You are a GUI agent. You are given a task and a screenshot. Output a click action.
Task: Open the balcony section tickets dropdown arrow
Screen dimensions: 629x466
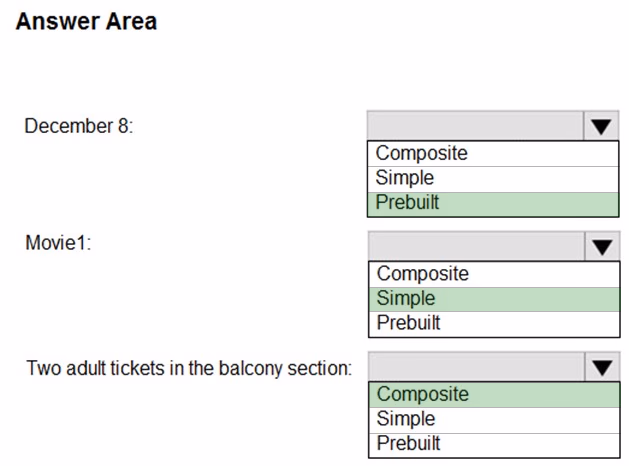tap(602, 367)
